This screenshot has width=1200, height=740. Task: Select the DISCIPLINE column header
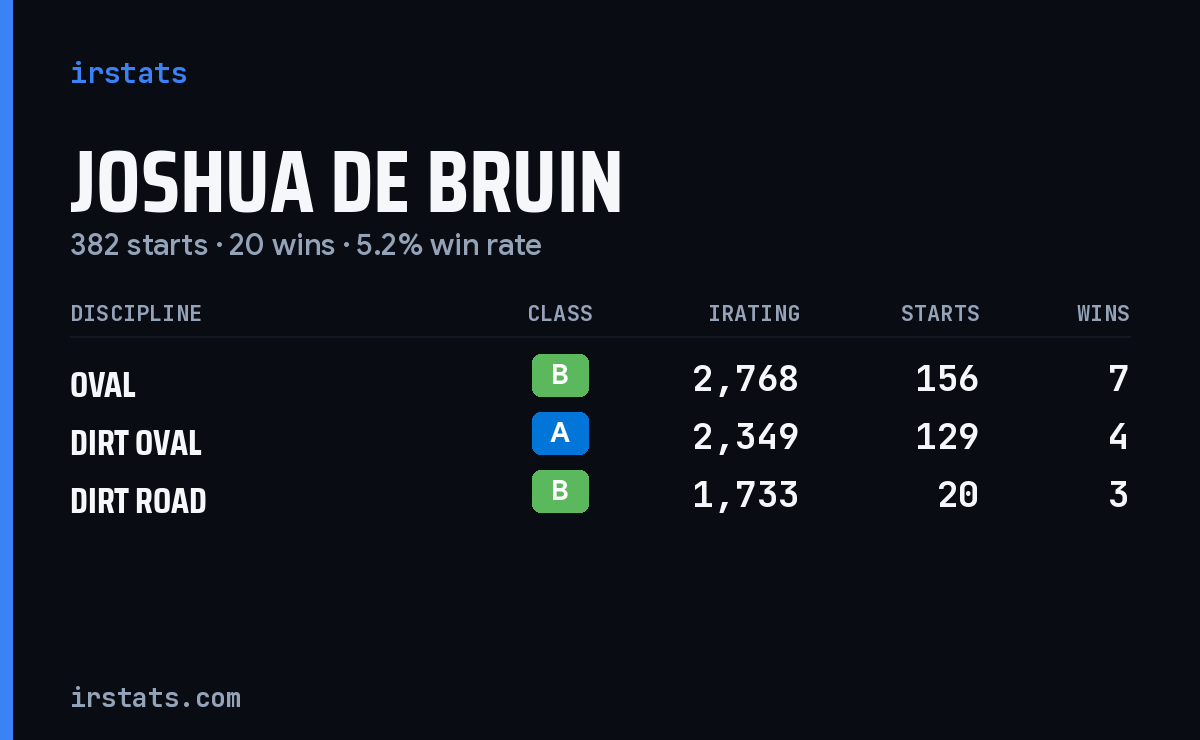(136, 314)
